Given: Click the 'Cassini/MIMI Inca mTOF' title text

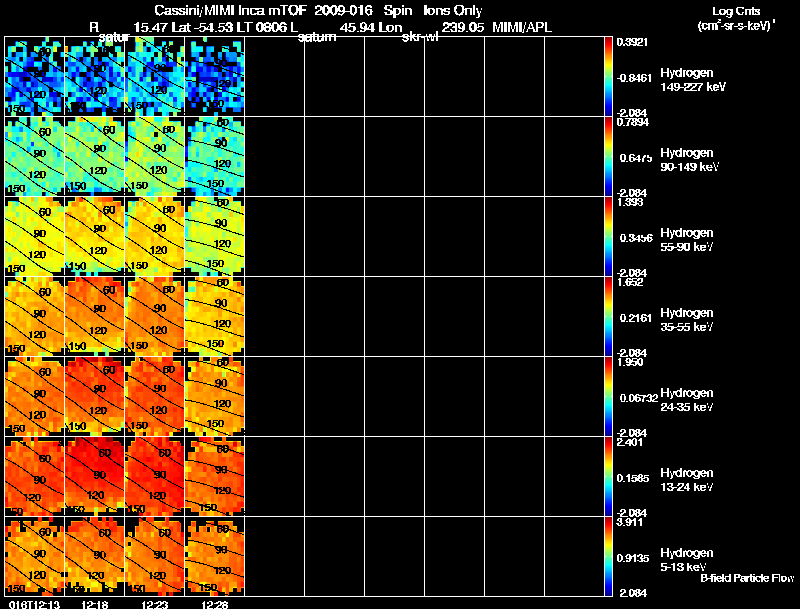Looking at the screenshot, I should click(230, 11).
